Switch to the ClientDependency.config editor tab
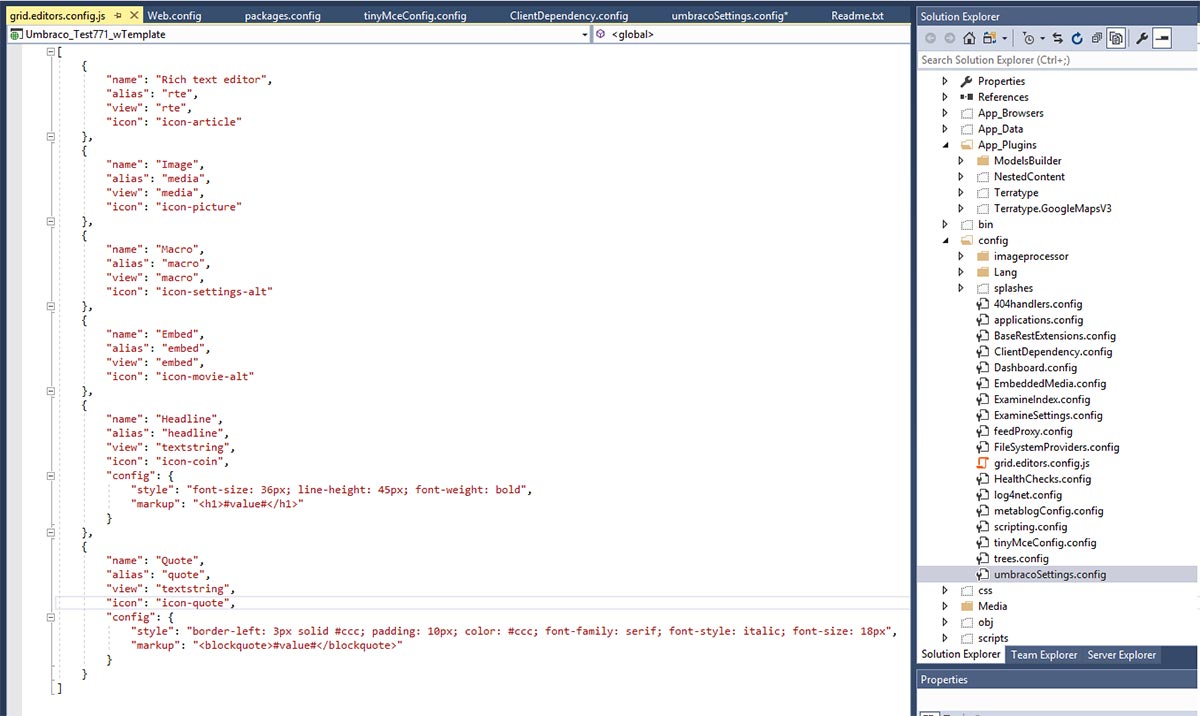The image size is (1200, 716). coord(569,16)
